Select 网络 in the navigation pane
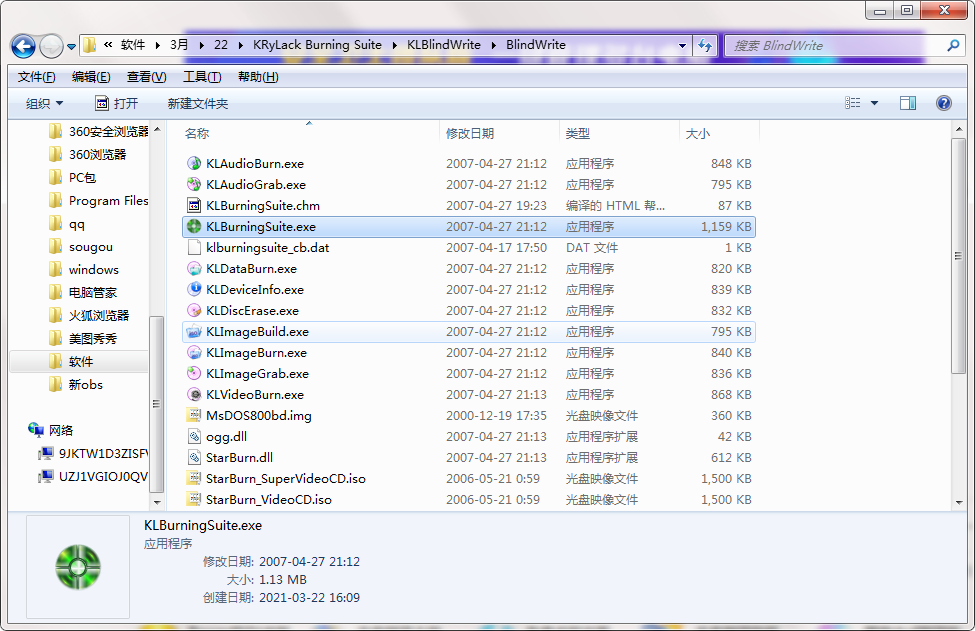The height and width of the screenshot is (631, 975). (x=51, y=430)
